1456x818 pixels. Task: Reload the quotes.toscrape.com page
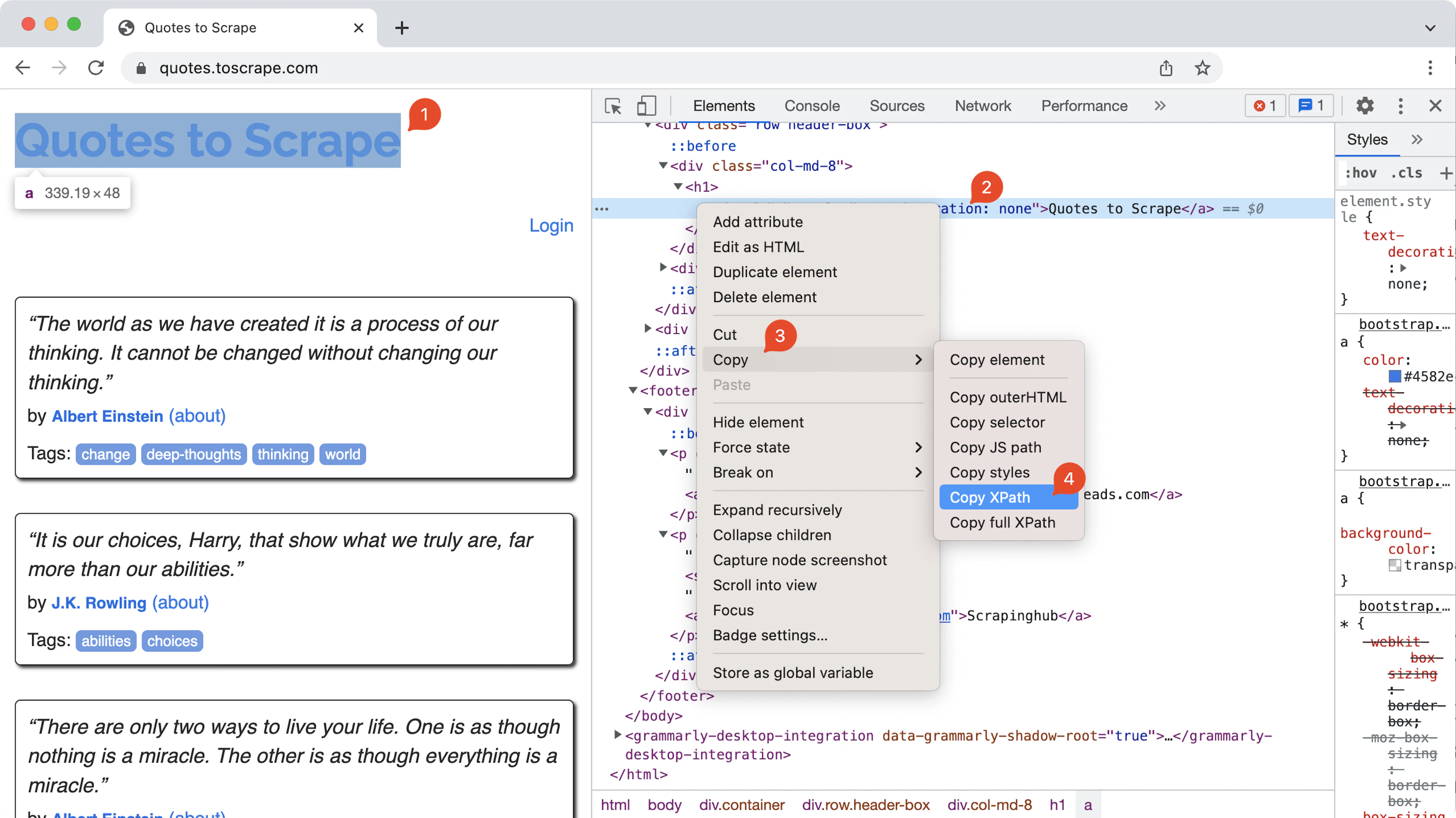(x=96, y=68)
